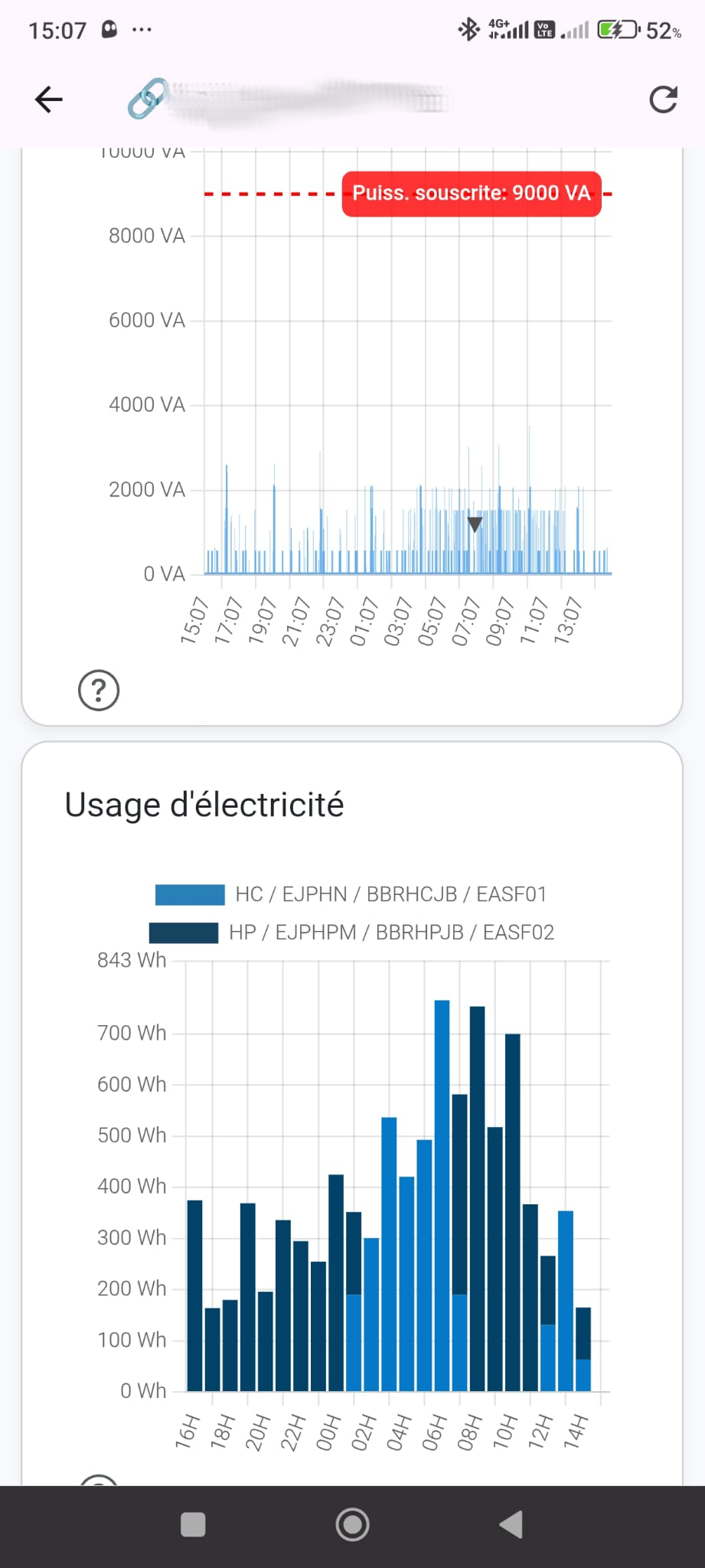705x1568 pixels.
Task: Tap the HC light blue legend swatch
Action: click(x=190, y=894)
